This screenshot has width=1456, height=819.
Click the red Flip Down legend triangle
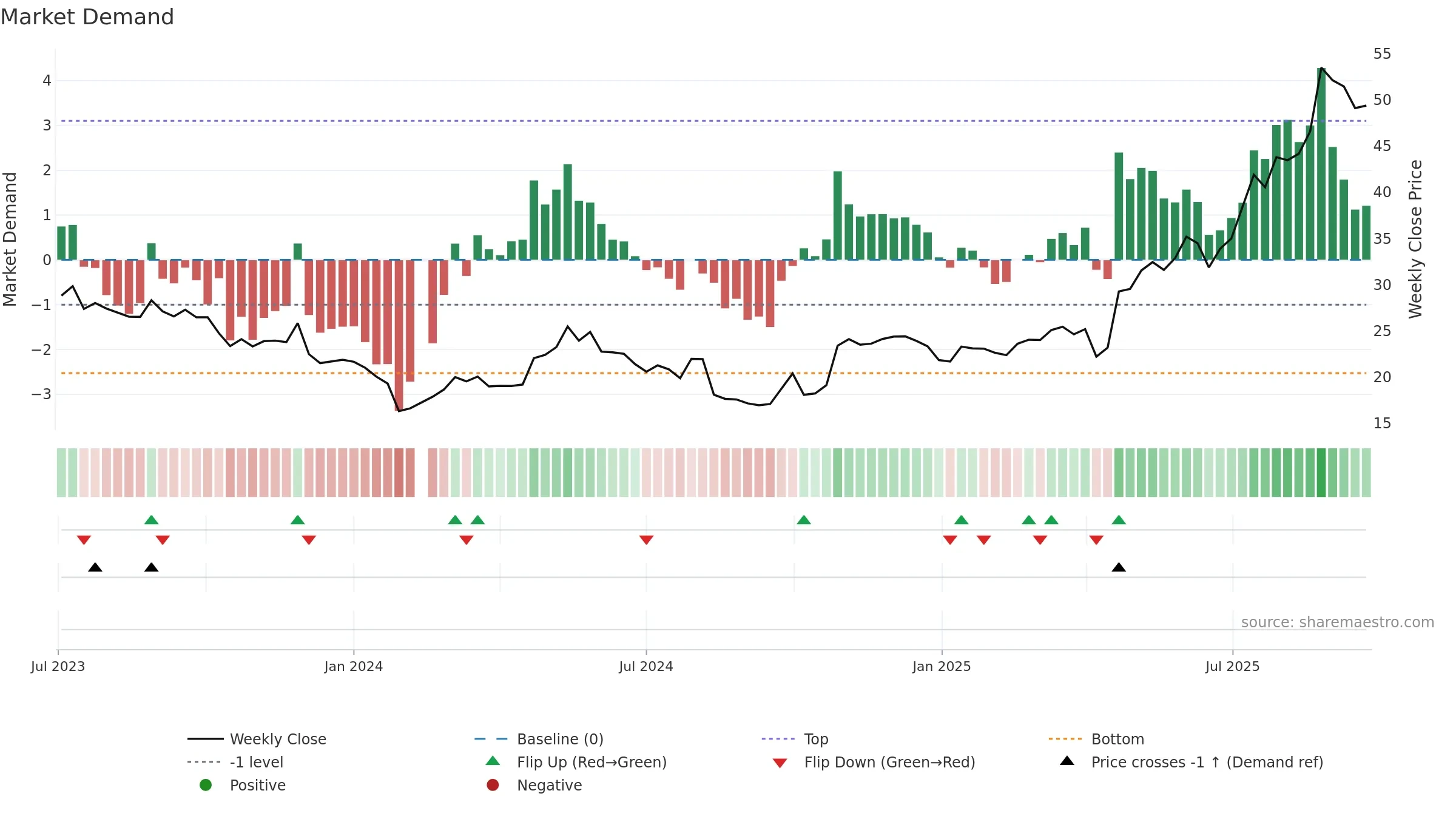point(780,763)
